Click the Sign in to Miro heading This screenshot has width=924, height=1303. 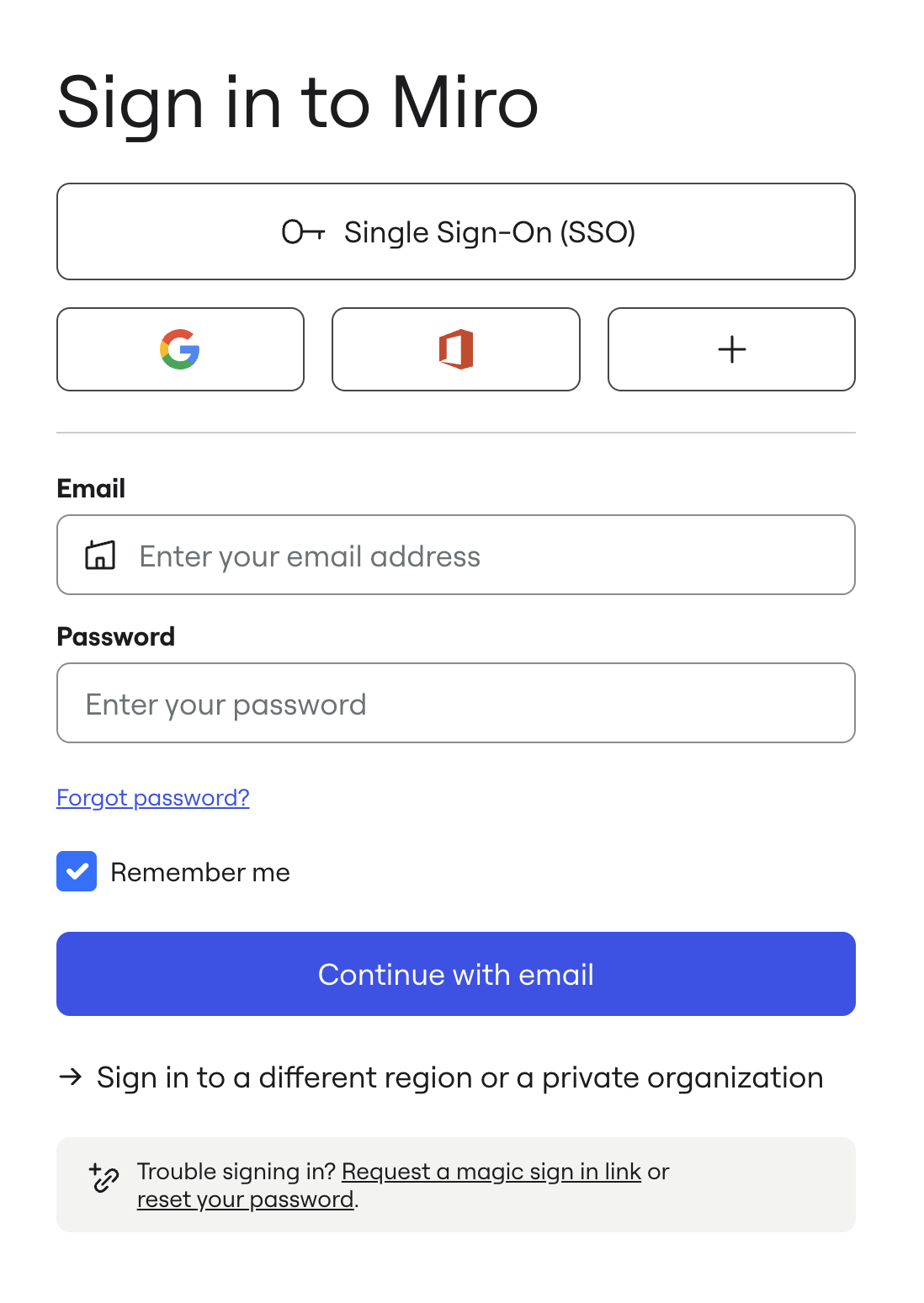(298, 103)
